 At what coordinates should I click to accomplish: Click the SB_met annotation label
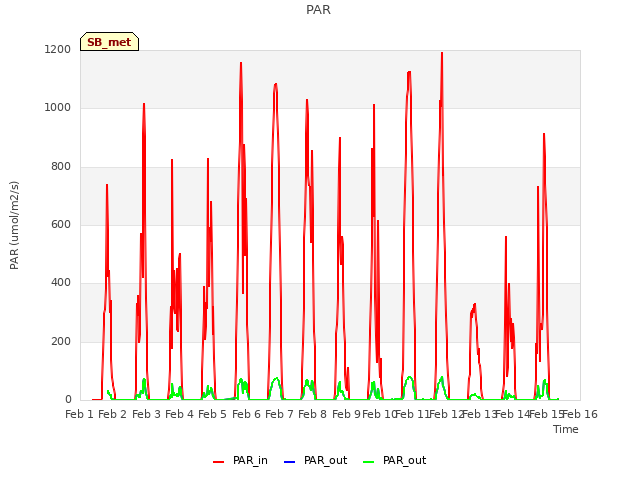click(x=109, y=42)
